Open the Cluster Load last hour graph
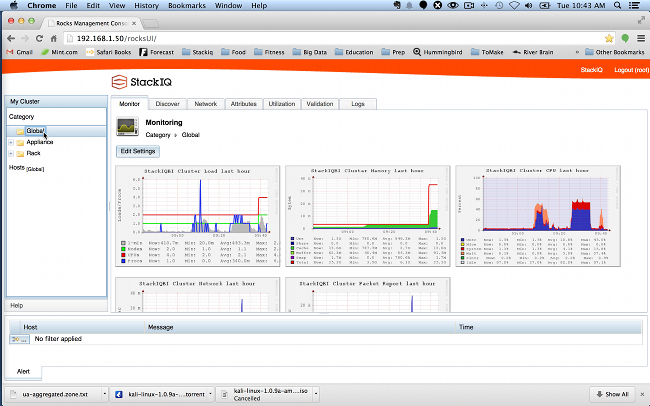650x406 pixels. click(x=198, y=216)
